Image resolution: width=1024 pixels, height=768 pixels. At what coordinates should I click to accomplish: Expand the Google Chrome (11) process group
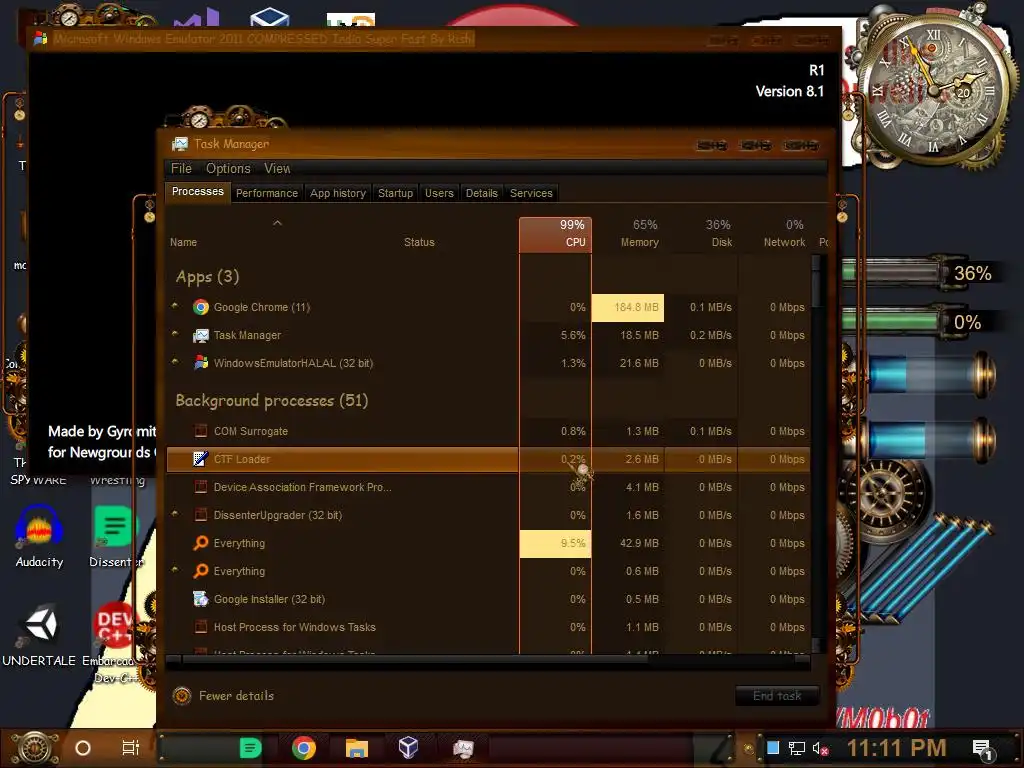(x=175, y=306)
